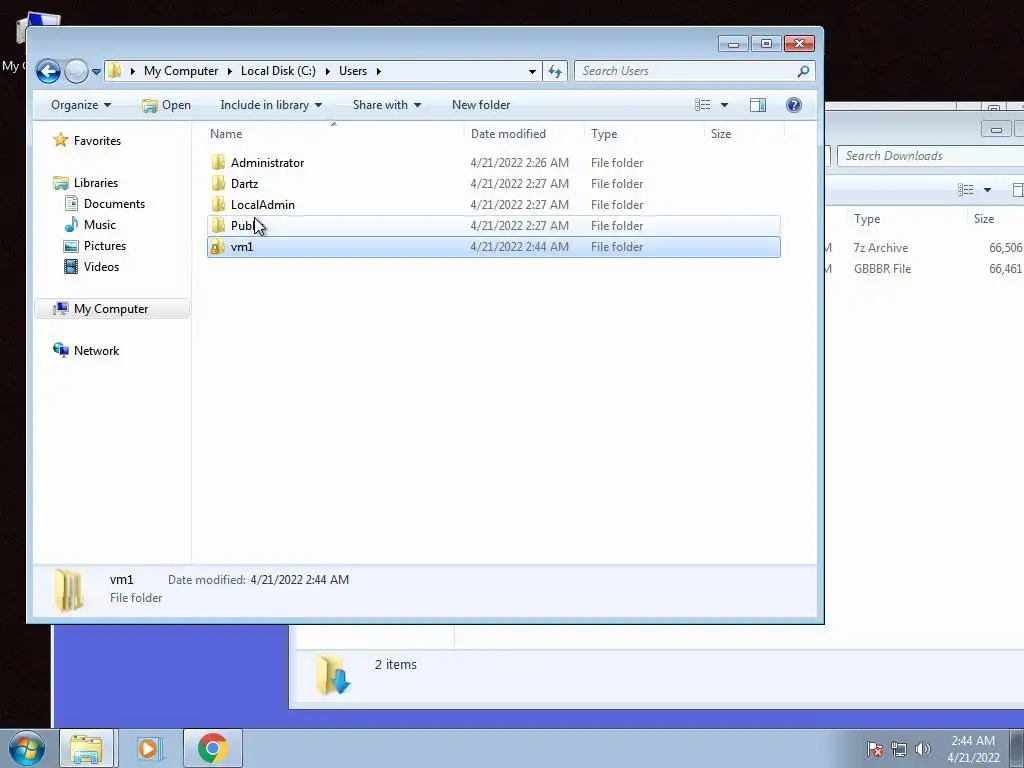
Task: Select 7z Archive row in Downloads window
Action: (x=924, y=248)
